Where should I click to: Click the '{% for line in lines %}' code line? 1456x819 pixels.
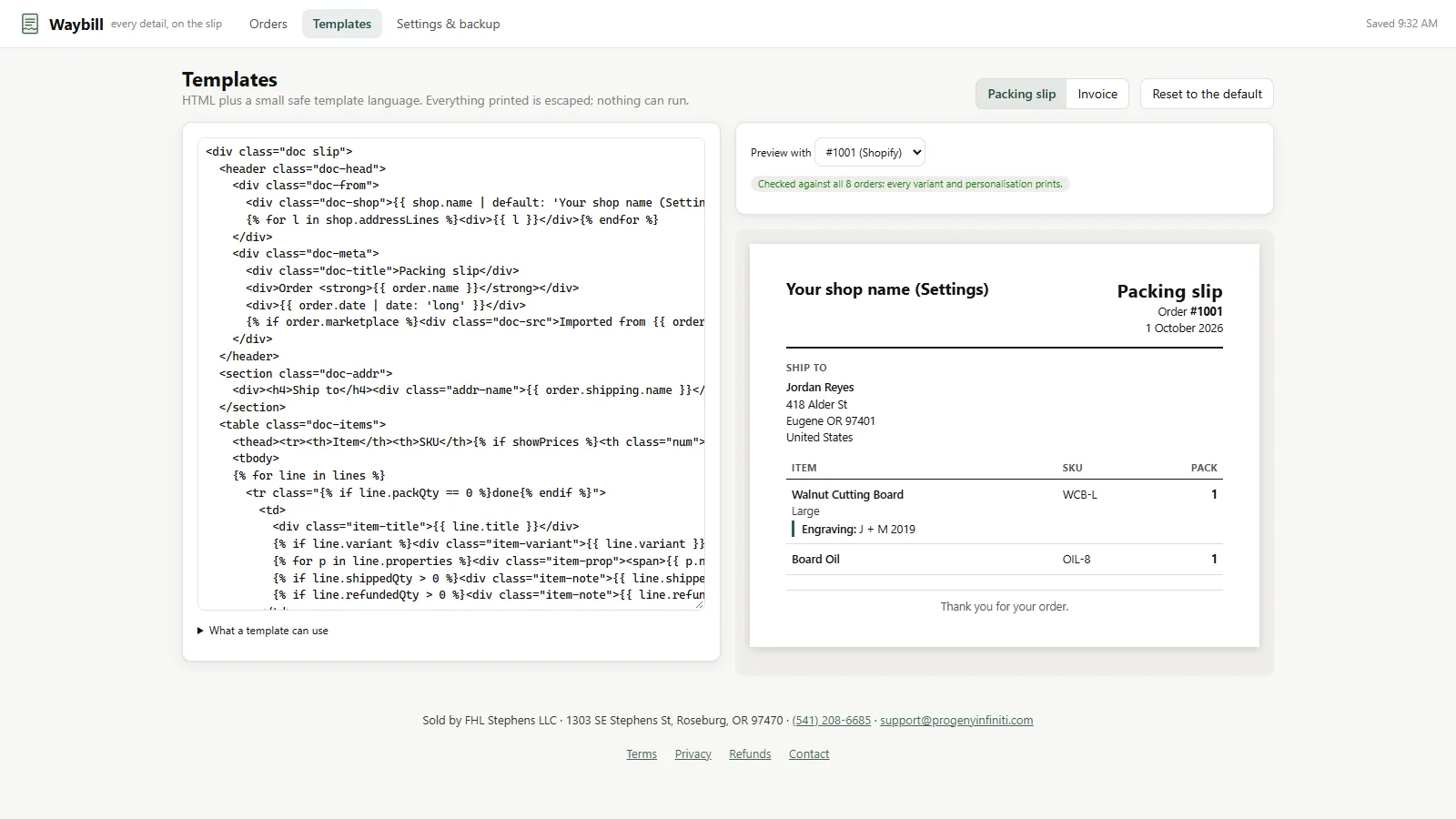pos(309,476)
